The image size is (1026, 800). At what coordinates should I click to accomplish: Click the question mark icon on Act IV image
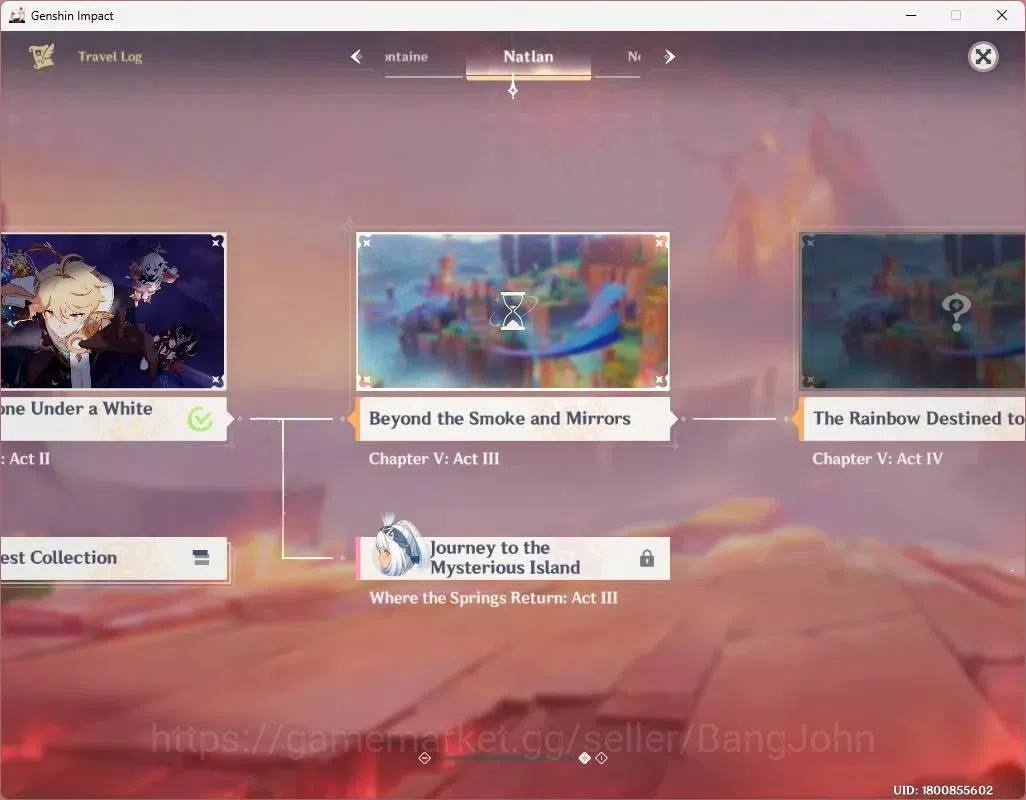click(956, 311)
